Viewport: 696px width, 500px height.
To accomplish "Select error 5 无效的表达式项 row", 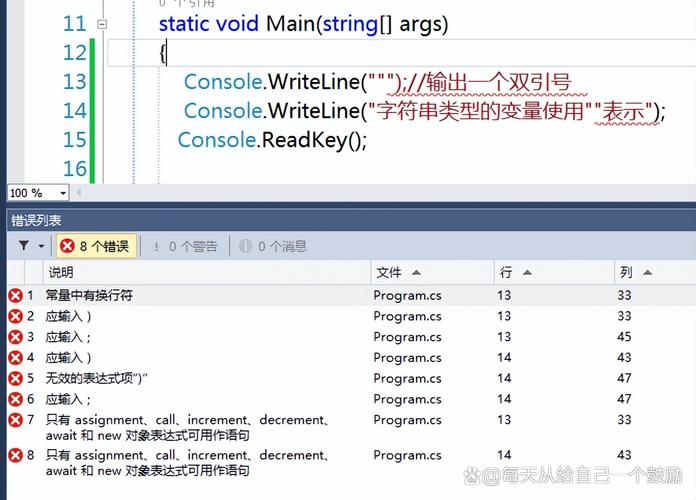I will coord(351,378).
